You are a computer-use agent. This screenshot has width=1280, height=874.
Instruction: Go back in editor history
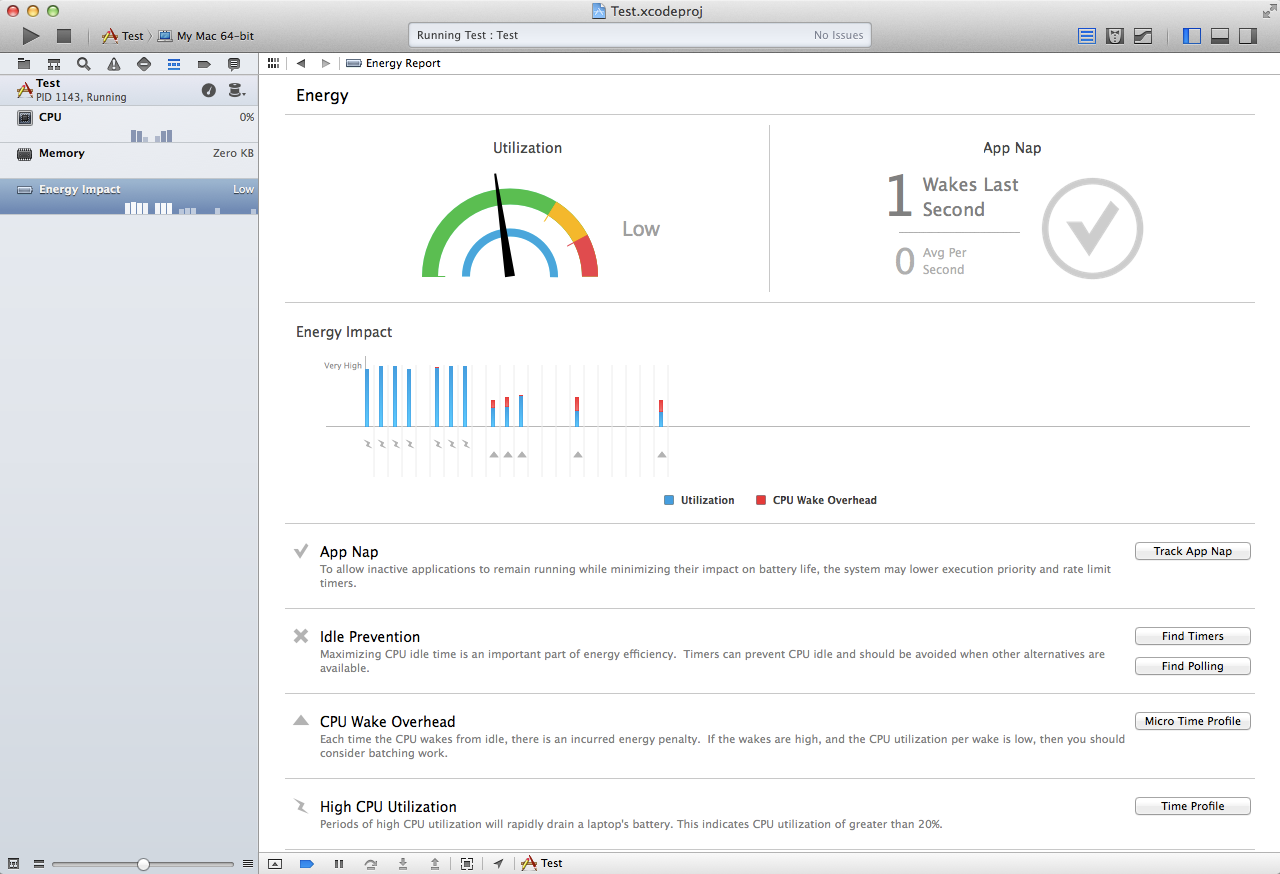pos(301,63)
